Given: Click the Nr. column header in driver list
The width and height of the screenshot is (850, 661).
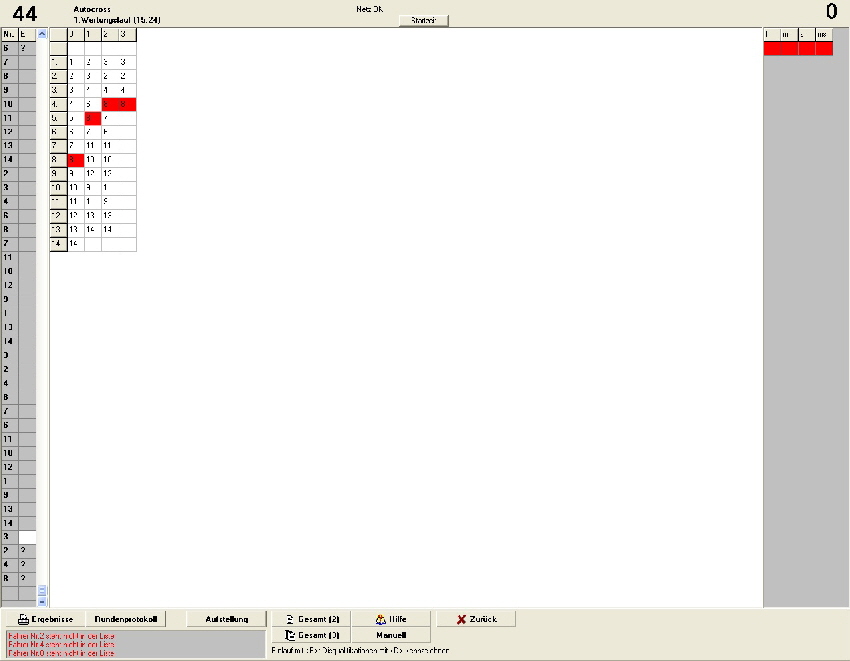Looking at the screenshot, I should [9, 34].
